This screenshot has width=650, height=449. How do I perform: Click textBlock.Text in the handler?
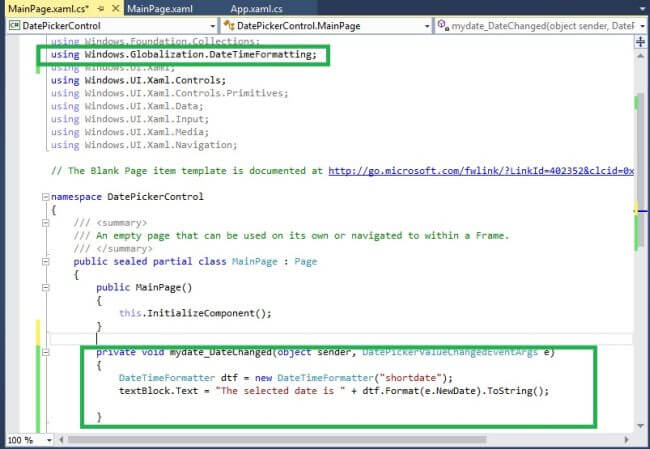(158, 391)
